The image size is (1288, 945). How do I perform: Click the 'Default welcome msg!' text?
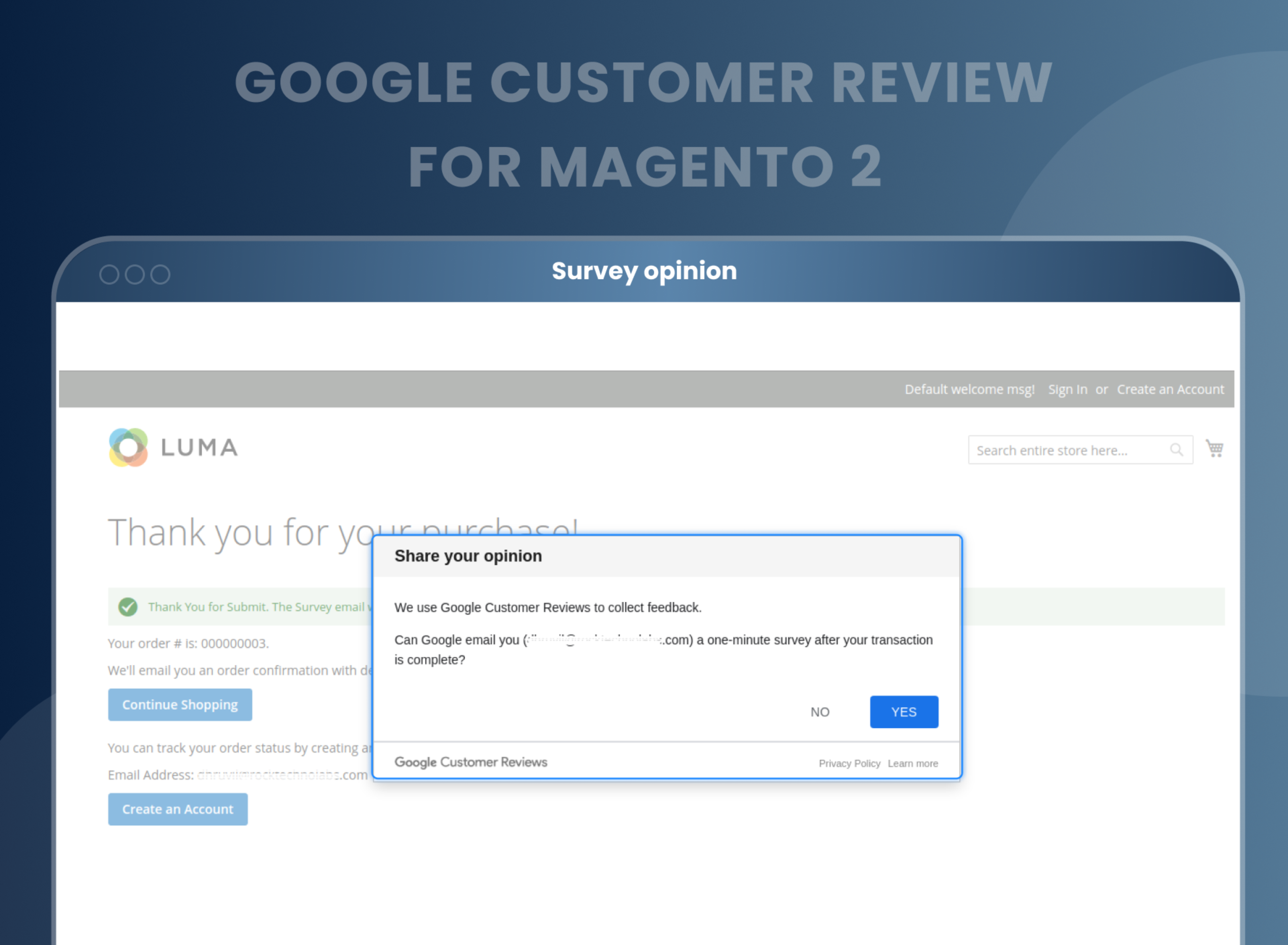click(x=970, y=390)
